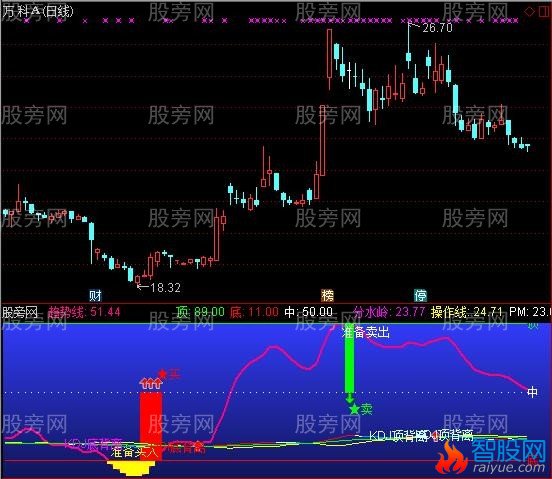Click the 中: 50.00 indicator value
This screenshot has width=552, height=479.
(x=308, y=312)
